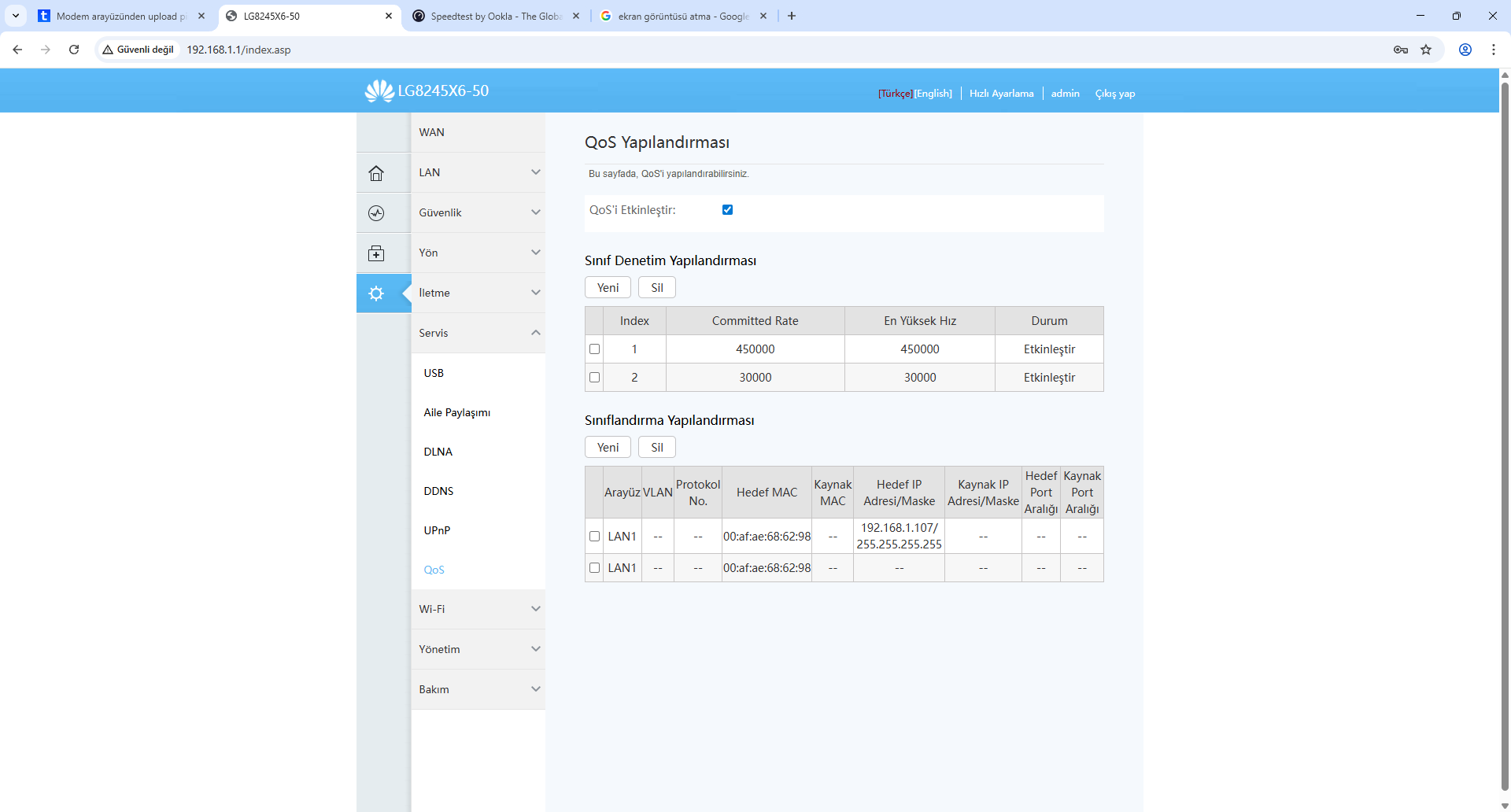Screen dimensions: 1511x812
Task: Close the Modem arayüzünden upload tab
Action: pos(201,16)
